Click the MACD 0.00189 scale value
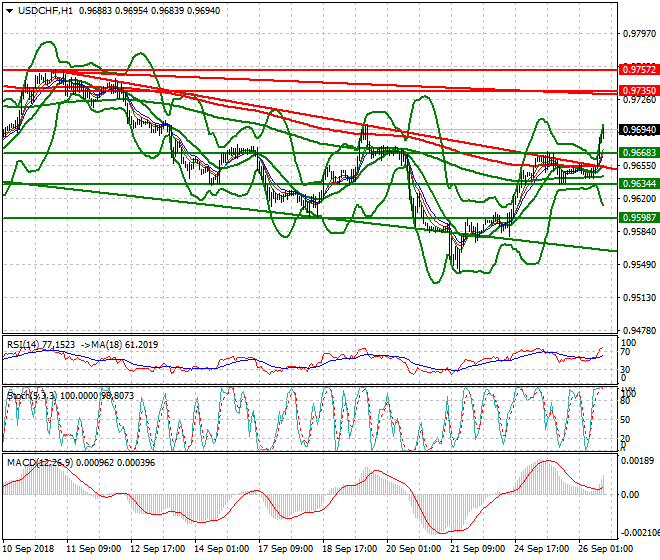This screenshot has height=560, width=660. [638, 461]
